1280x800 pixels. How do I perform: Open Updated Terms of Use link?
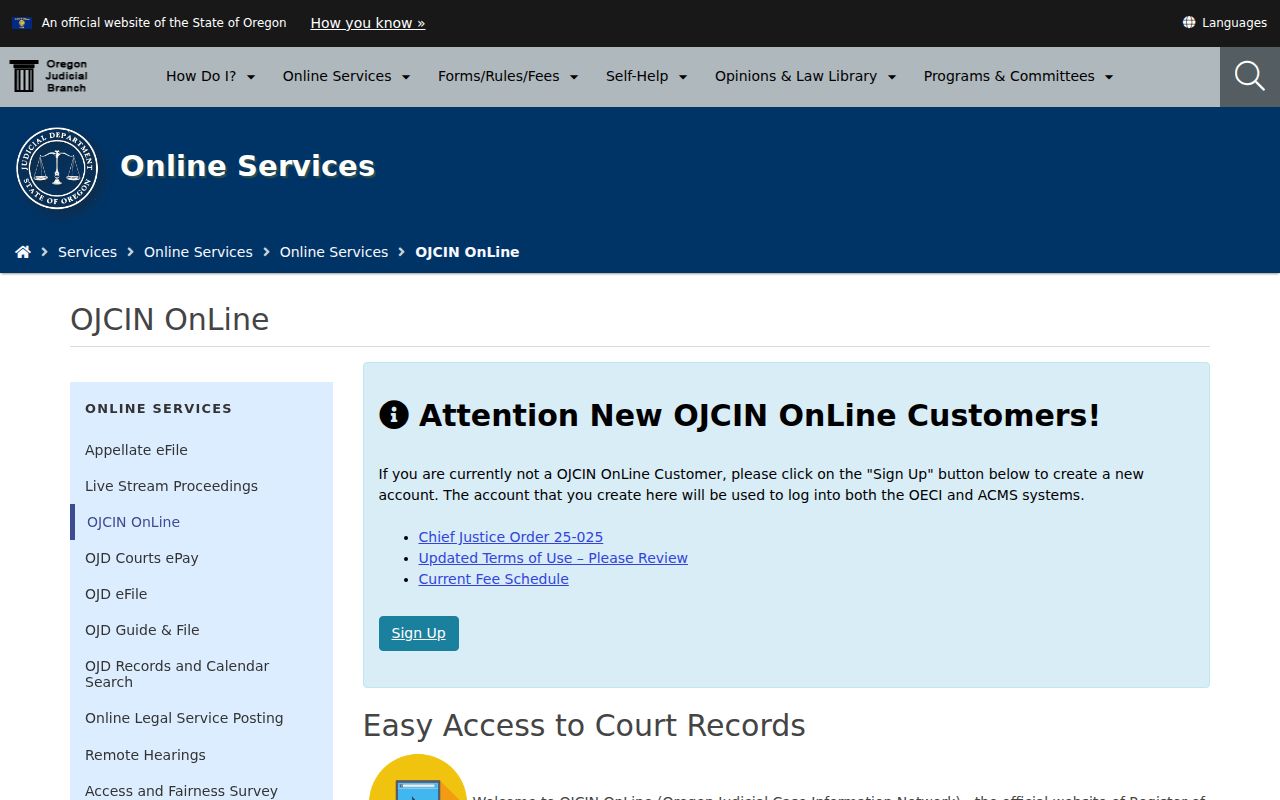553,558
